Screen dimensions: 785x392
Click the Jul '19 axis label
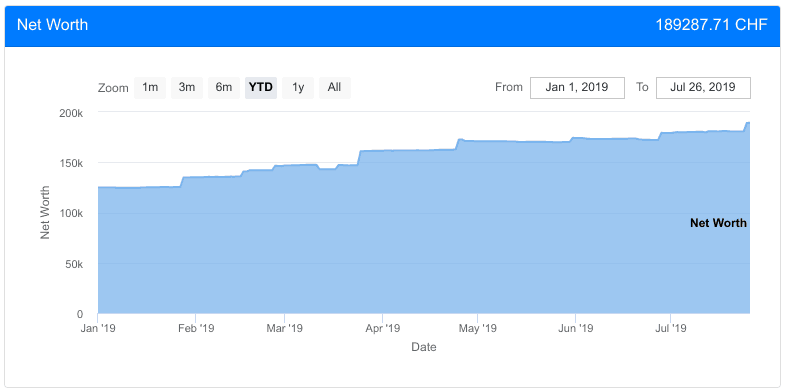(x=670, y=329)
